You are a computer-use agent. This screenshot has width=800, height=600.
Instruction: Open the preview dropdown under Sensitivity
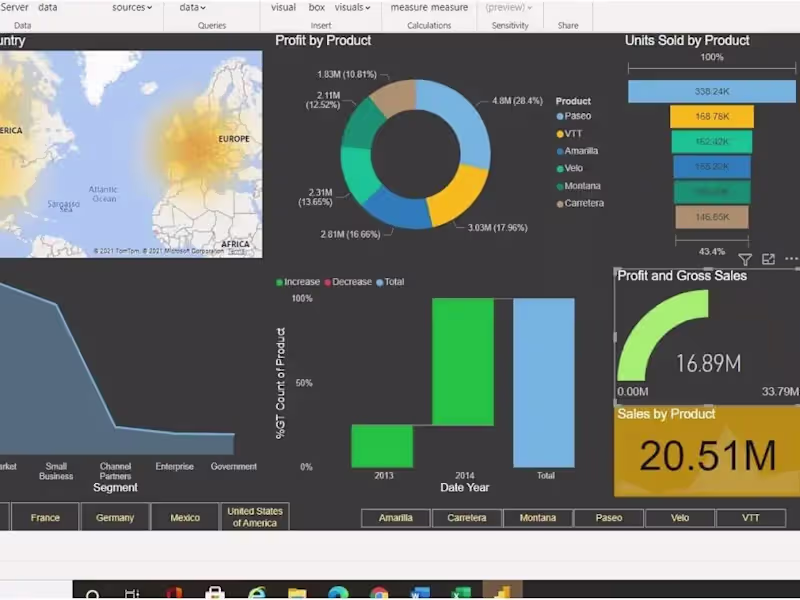click(x=509, y=7)
